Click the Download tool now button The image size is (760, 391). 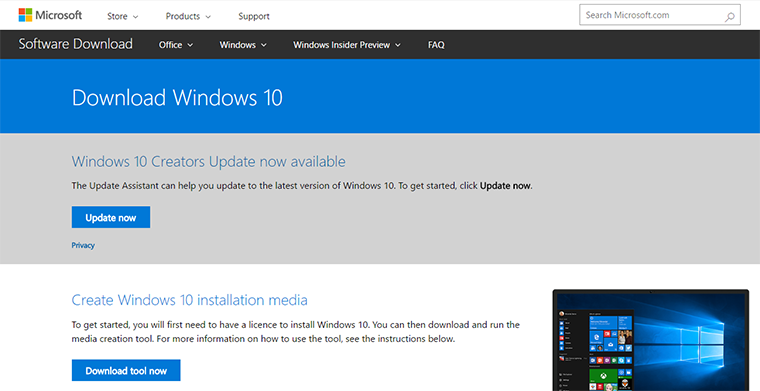coord(126,370)
